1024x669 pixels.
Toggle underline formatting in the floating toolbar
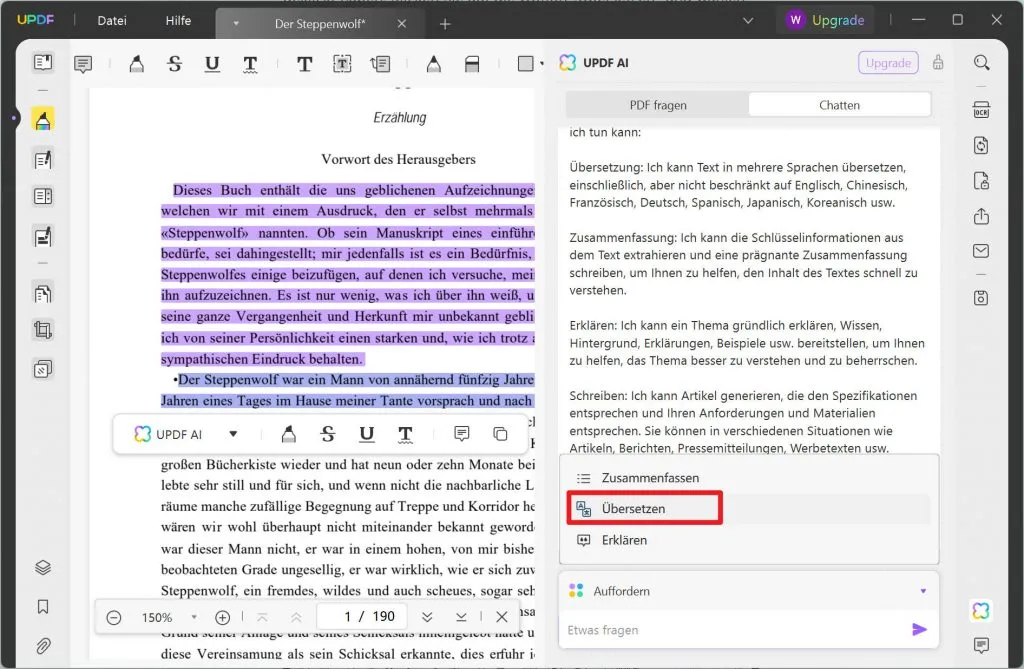pyautogui.click(x=367, y=433)
